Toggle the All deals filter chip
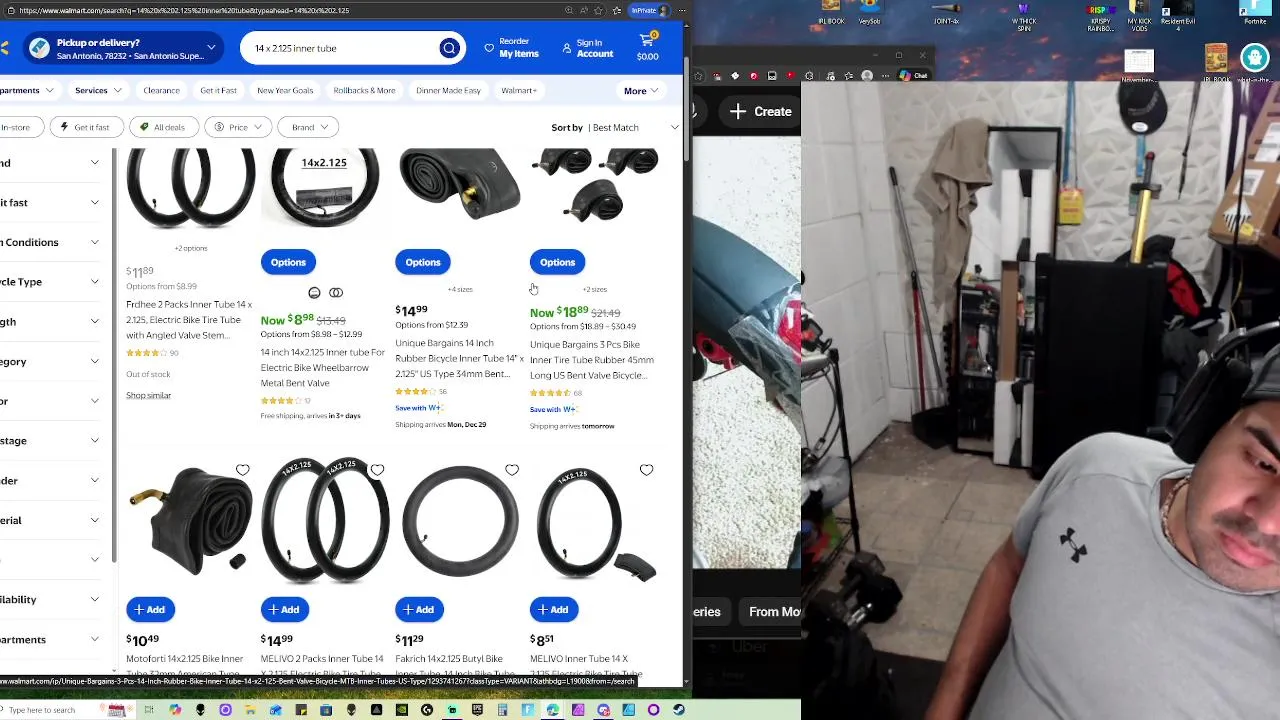 tap(163, 127)
